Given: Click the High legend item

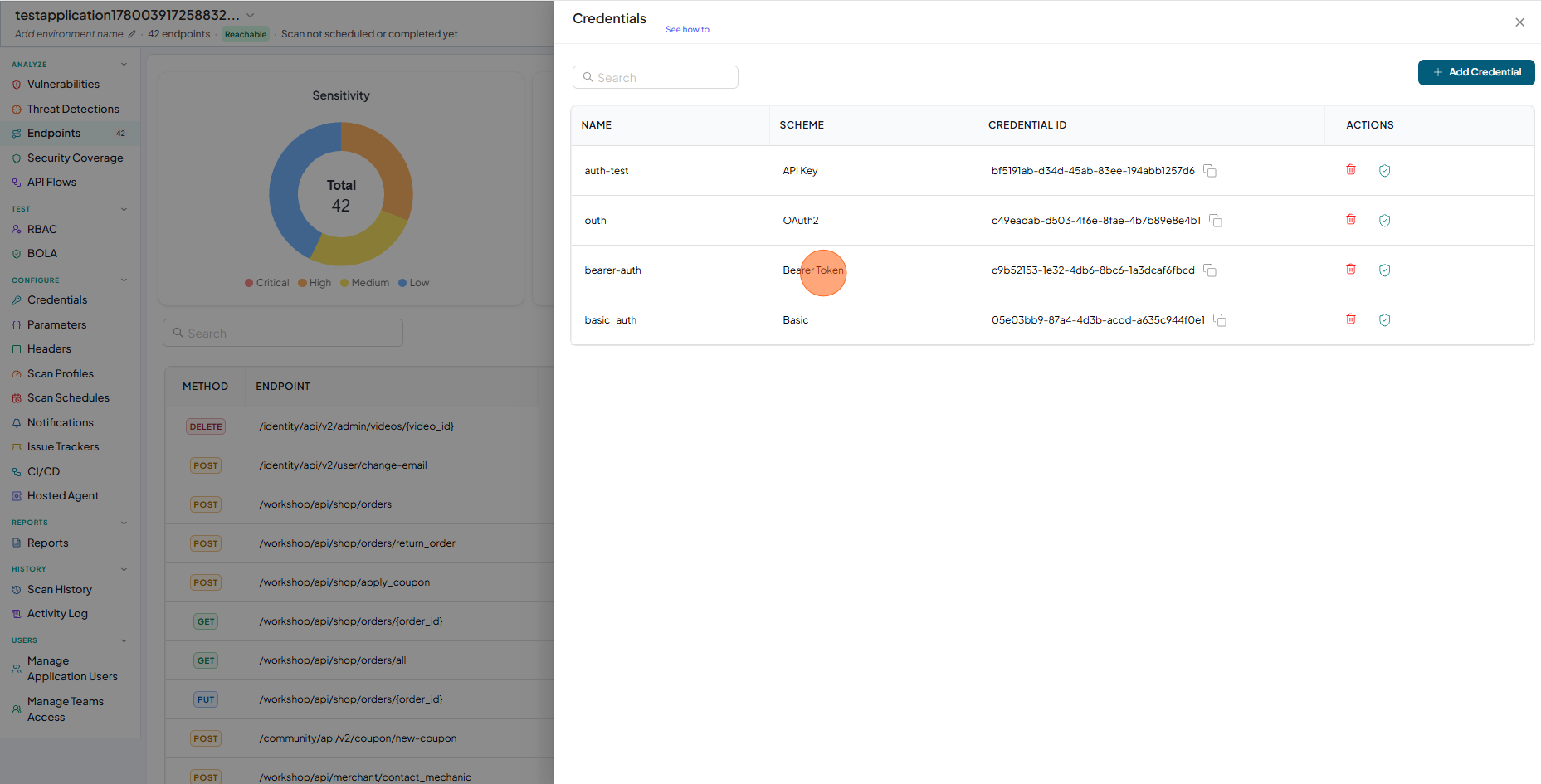Looking at the screenshot, I should click(x=315, y=283).
